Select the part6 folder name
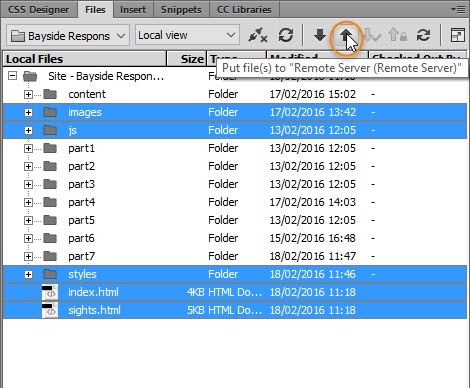470x388 pixels. 82,238
